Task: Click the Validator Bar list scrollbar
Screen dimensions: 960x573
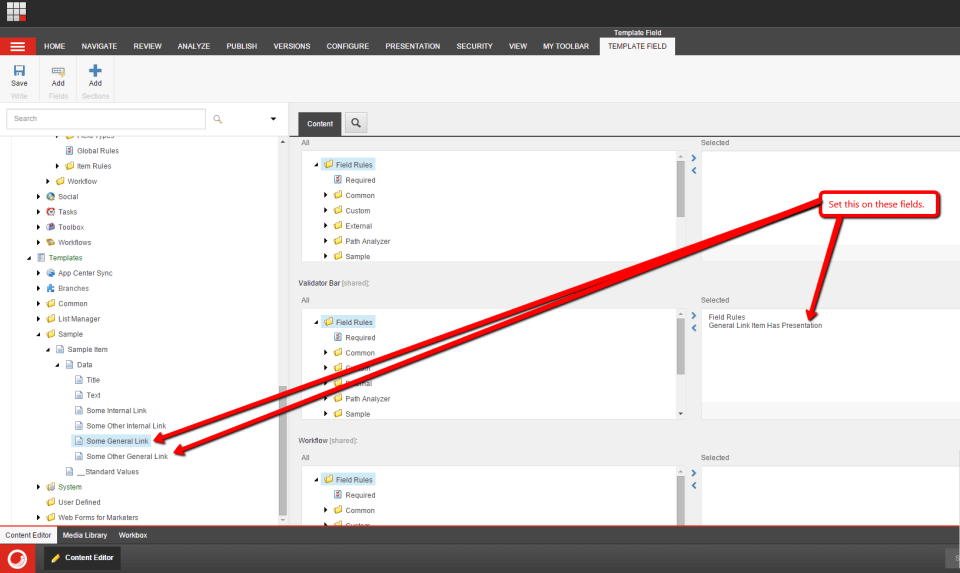Action: coord(680,346)
